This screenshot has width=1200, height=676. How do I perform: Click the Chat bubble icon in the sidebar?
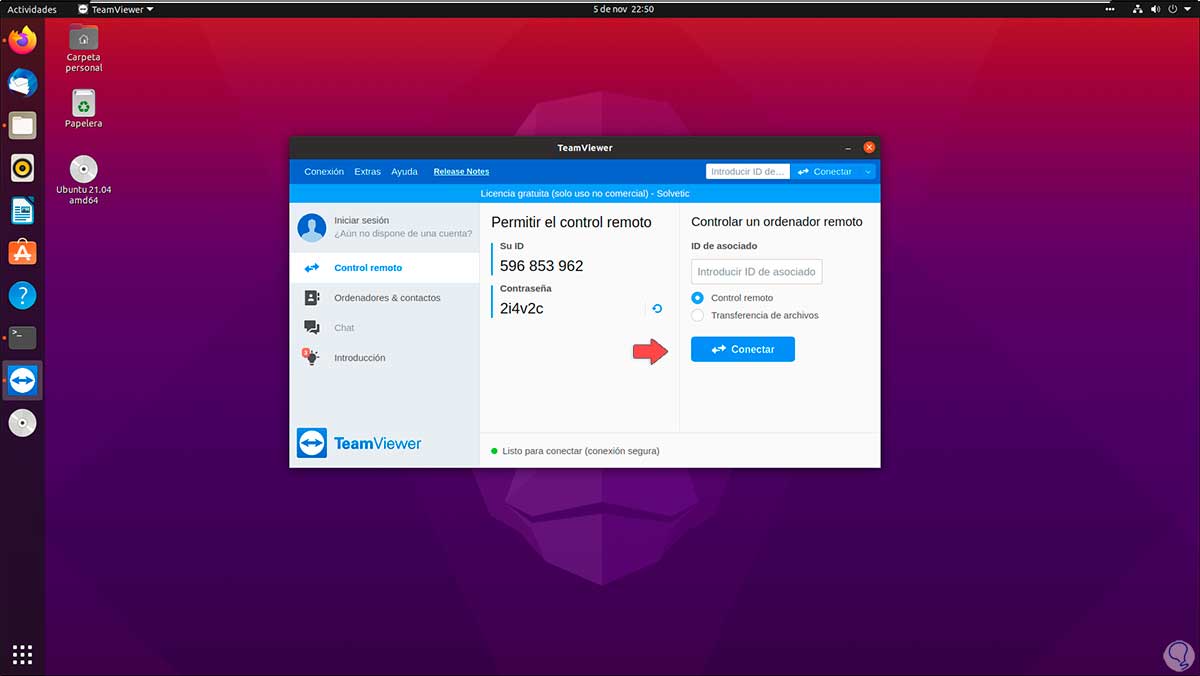pos(312,328)
